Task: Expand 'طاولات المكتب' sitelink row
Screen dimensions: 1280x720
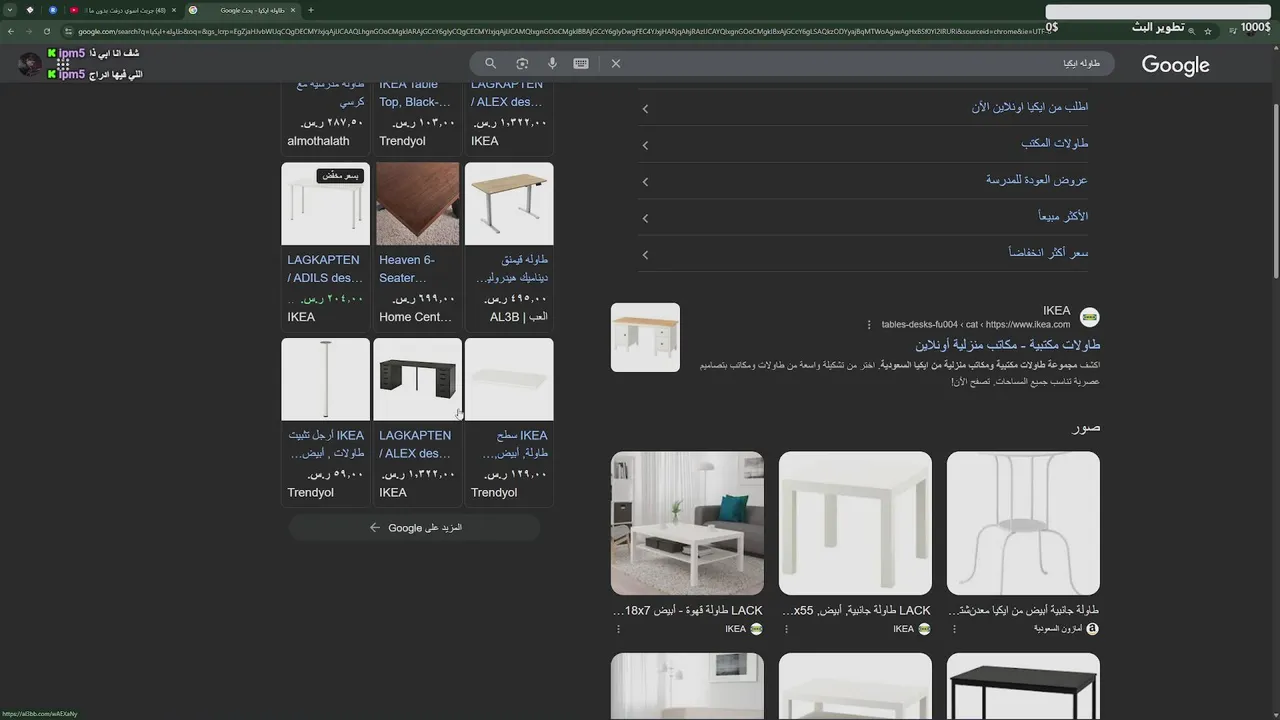Action: (864, 144)
